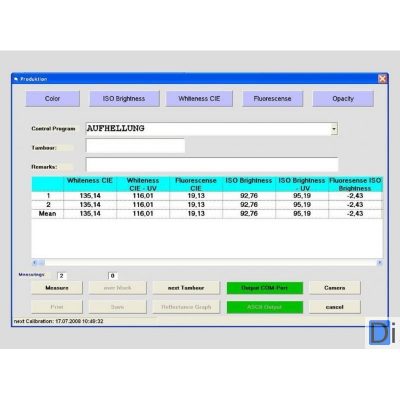The width and height of the screenshot is (400, 400).
Task: Select row header 1 in the table
Action: click(48, 196)
